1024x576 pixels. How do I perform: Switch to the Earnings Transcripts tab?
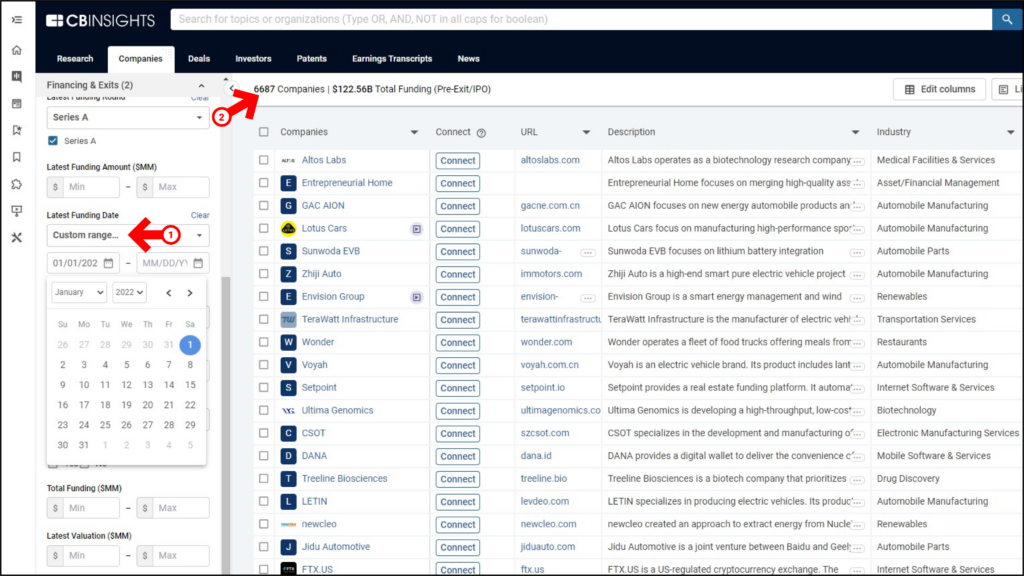[x=392, y=59]
